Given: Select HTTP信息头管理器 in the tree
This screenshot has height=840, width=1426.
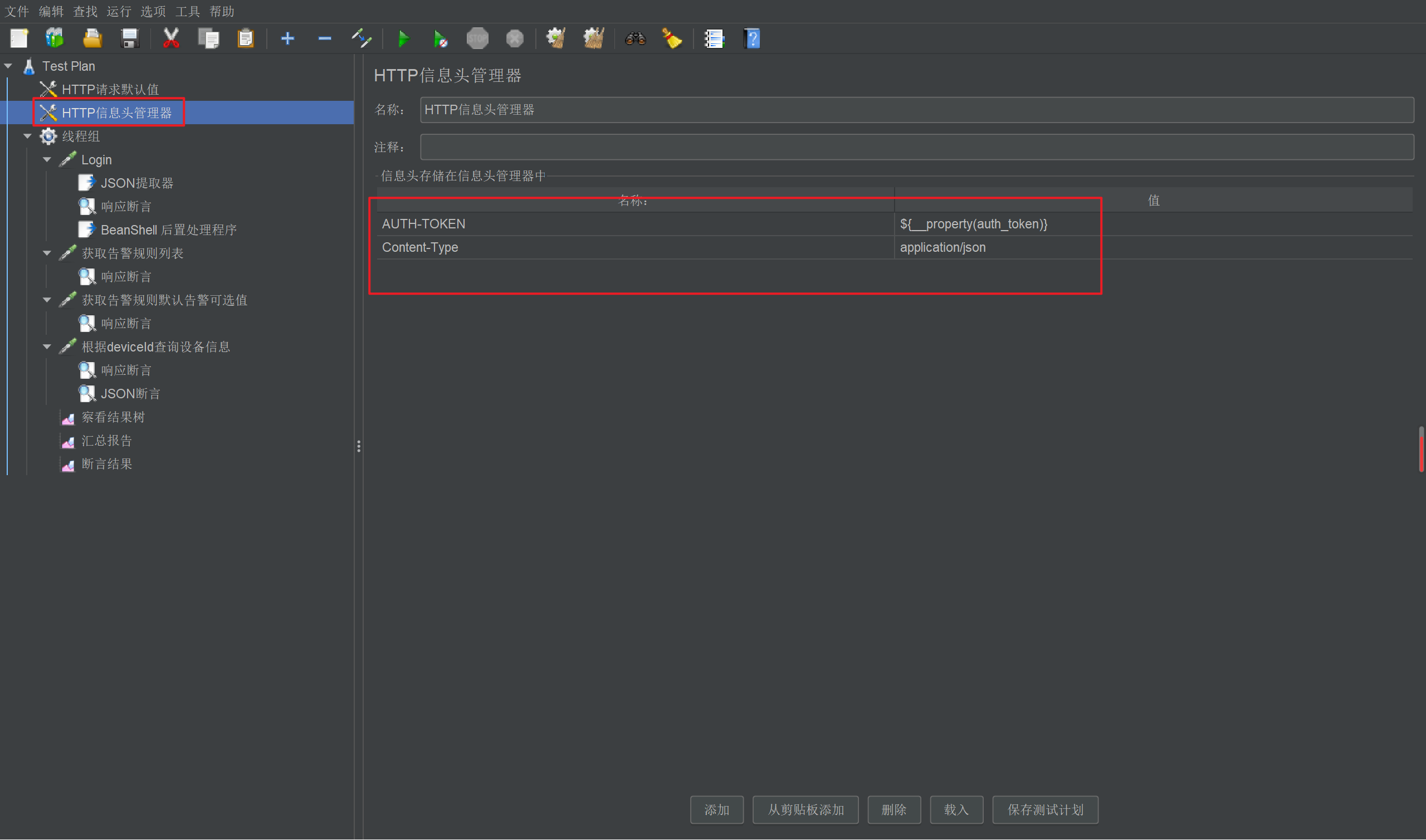Looking at the screenshot, I should [116, 113].
